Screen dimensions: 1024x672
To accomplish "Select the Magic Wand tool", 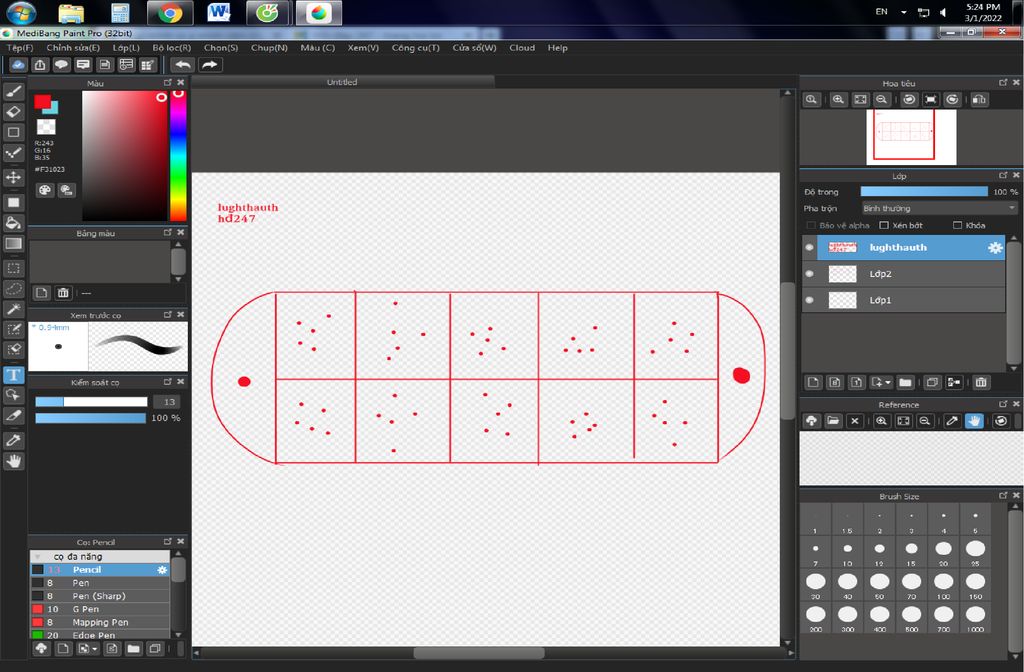I will (x=14, y=308).
